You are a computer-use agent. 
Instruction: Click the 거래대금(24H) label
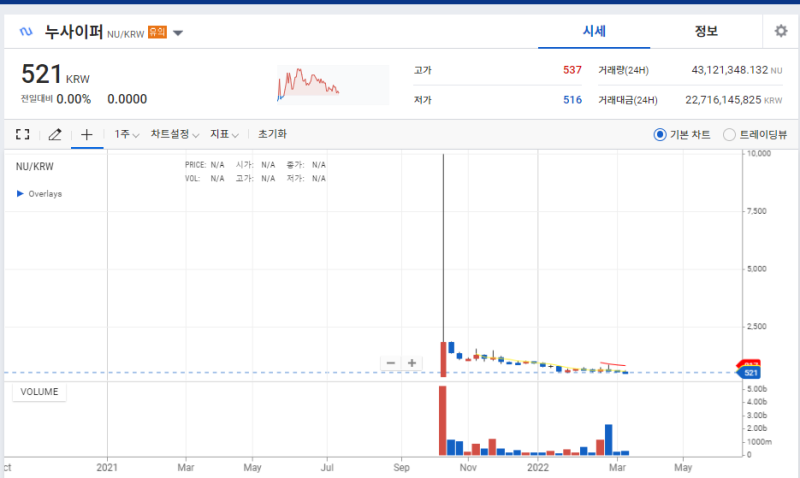click(628, 100)
